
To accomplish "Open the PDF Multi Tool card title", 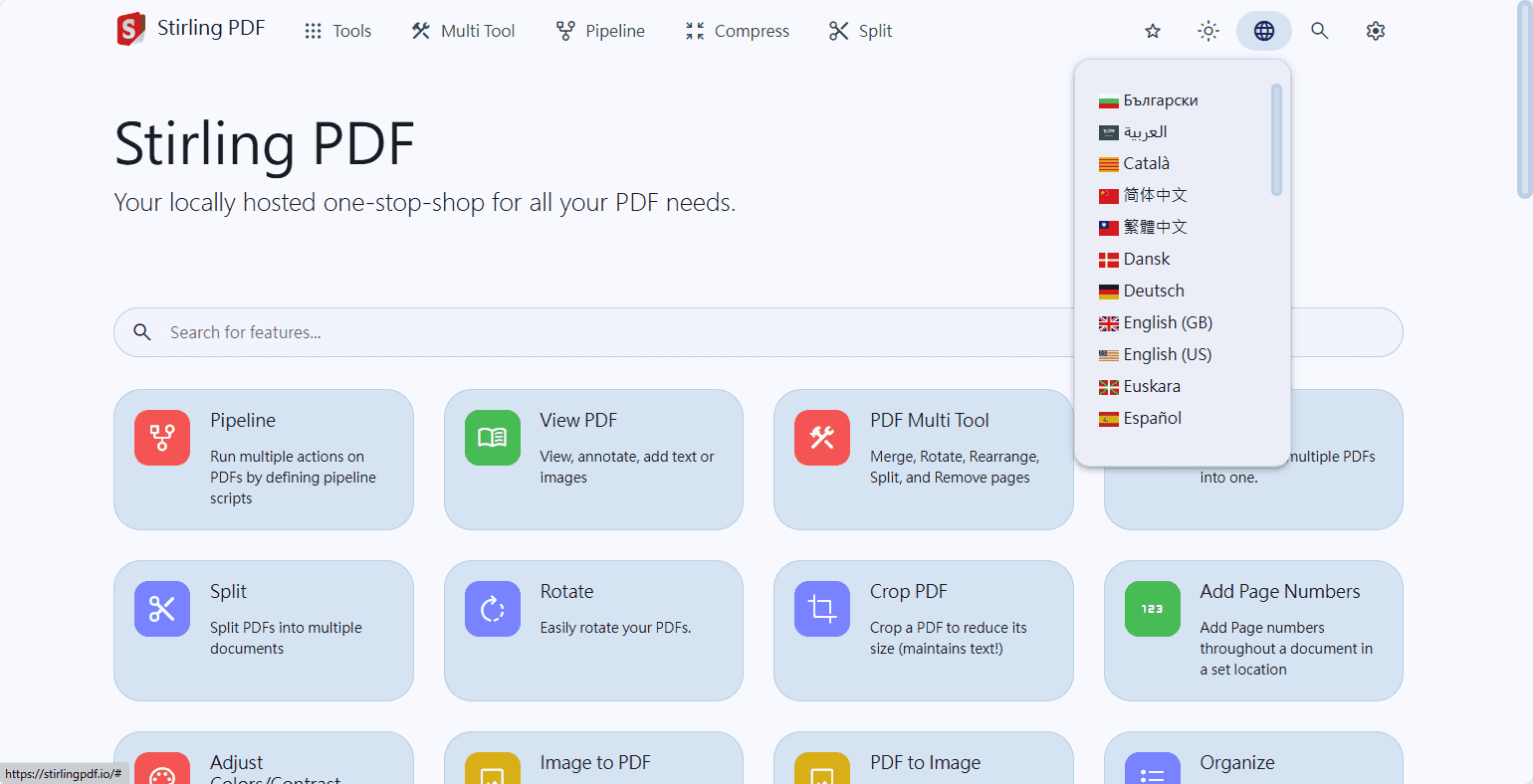I will click(930, 420).
